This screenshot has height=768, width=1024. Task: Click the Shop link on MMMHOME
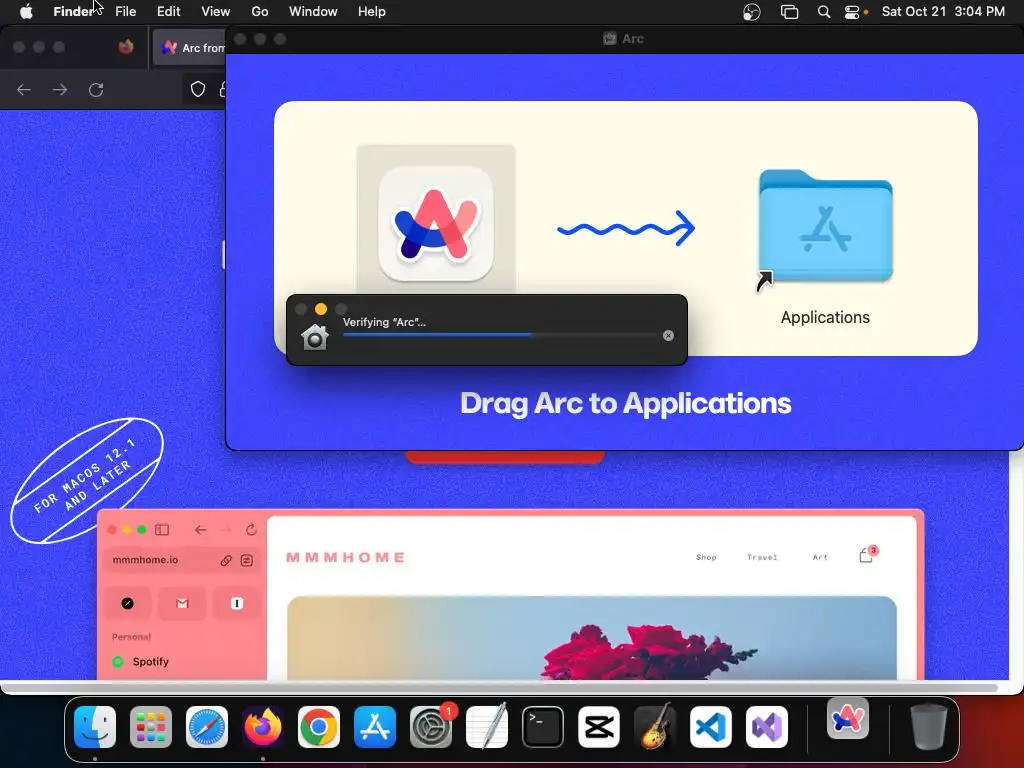(x=706, y=557)
